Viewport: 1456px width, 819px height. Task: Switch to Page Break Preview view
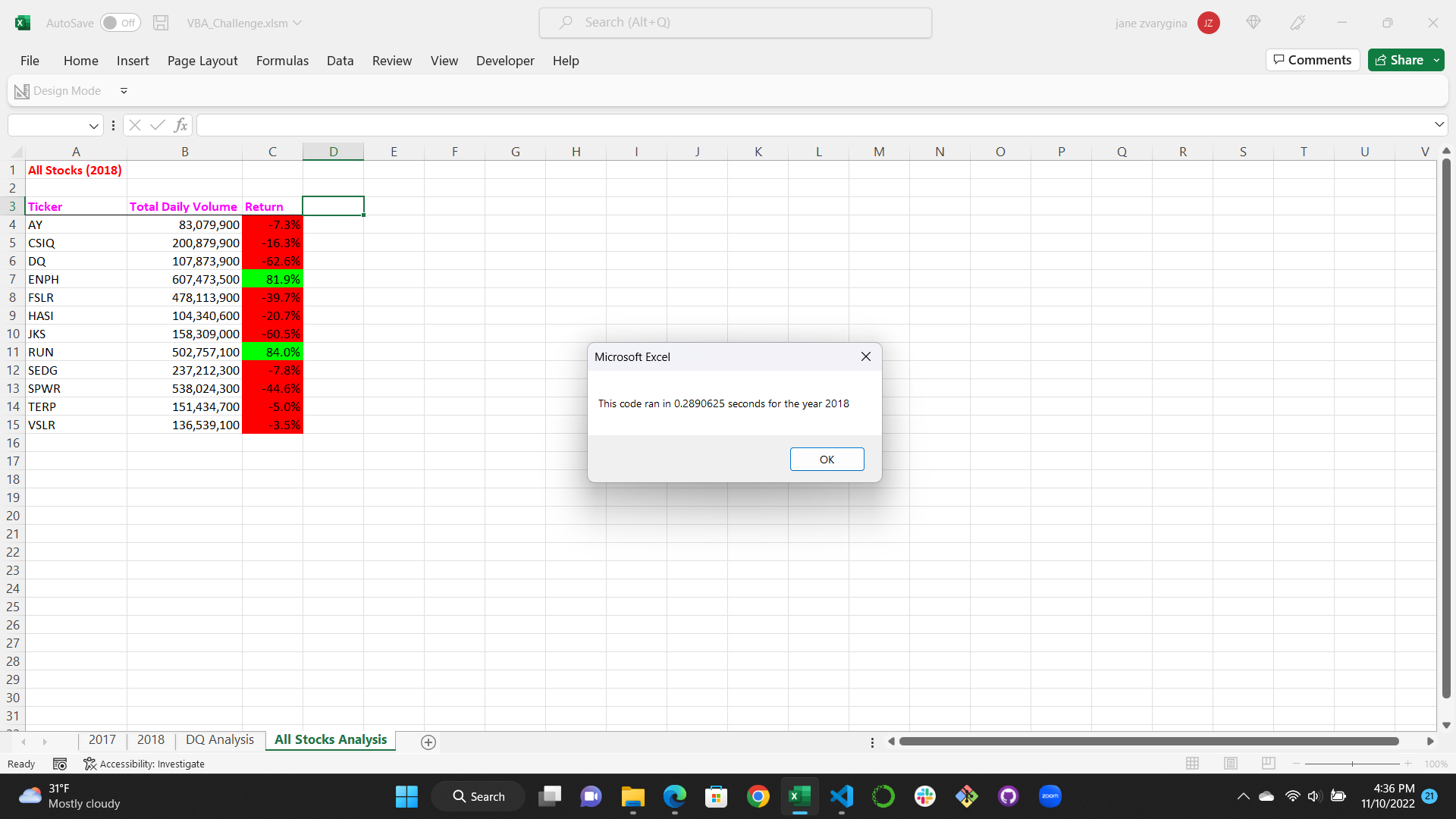[1268, 764]
